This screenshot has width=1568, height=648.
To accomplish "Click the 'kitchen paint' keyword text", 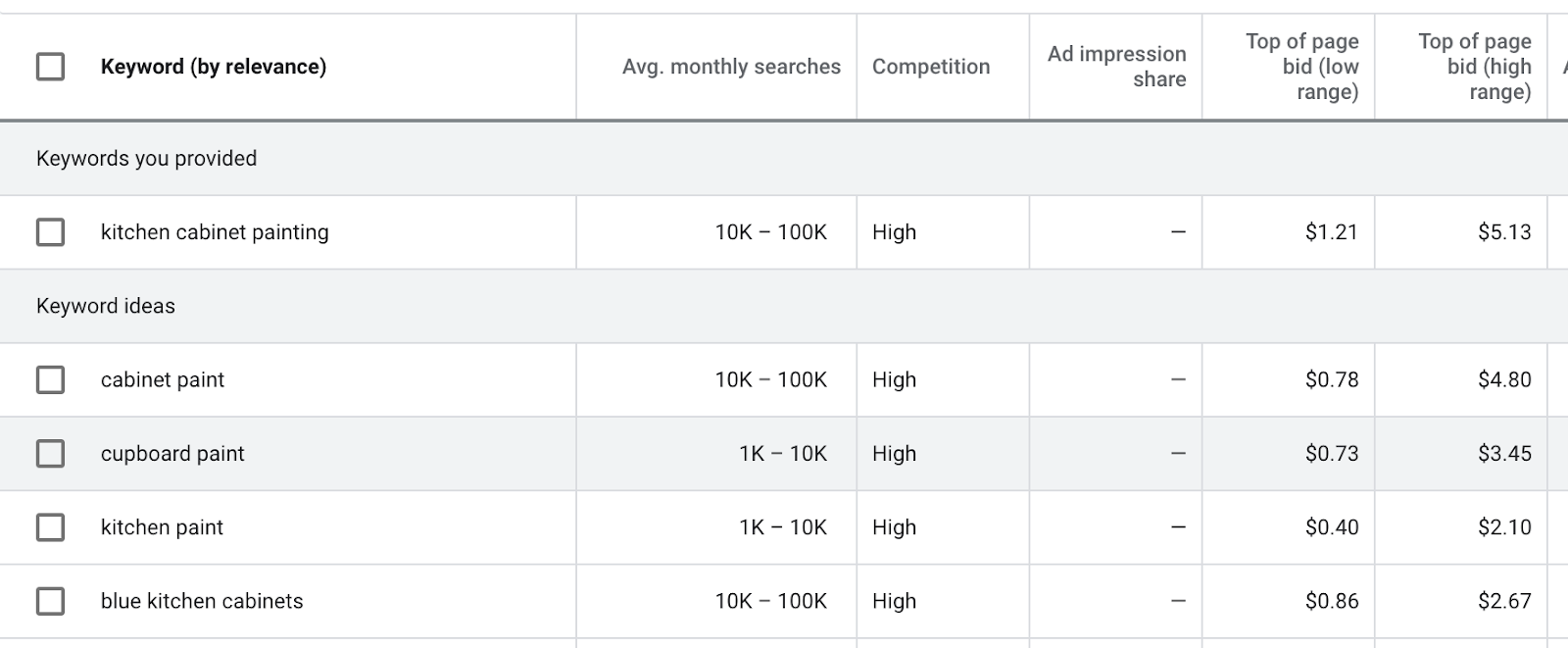I will coord(162,527).
